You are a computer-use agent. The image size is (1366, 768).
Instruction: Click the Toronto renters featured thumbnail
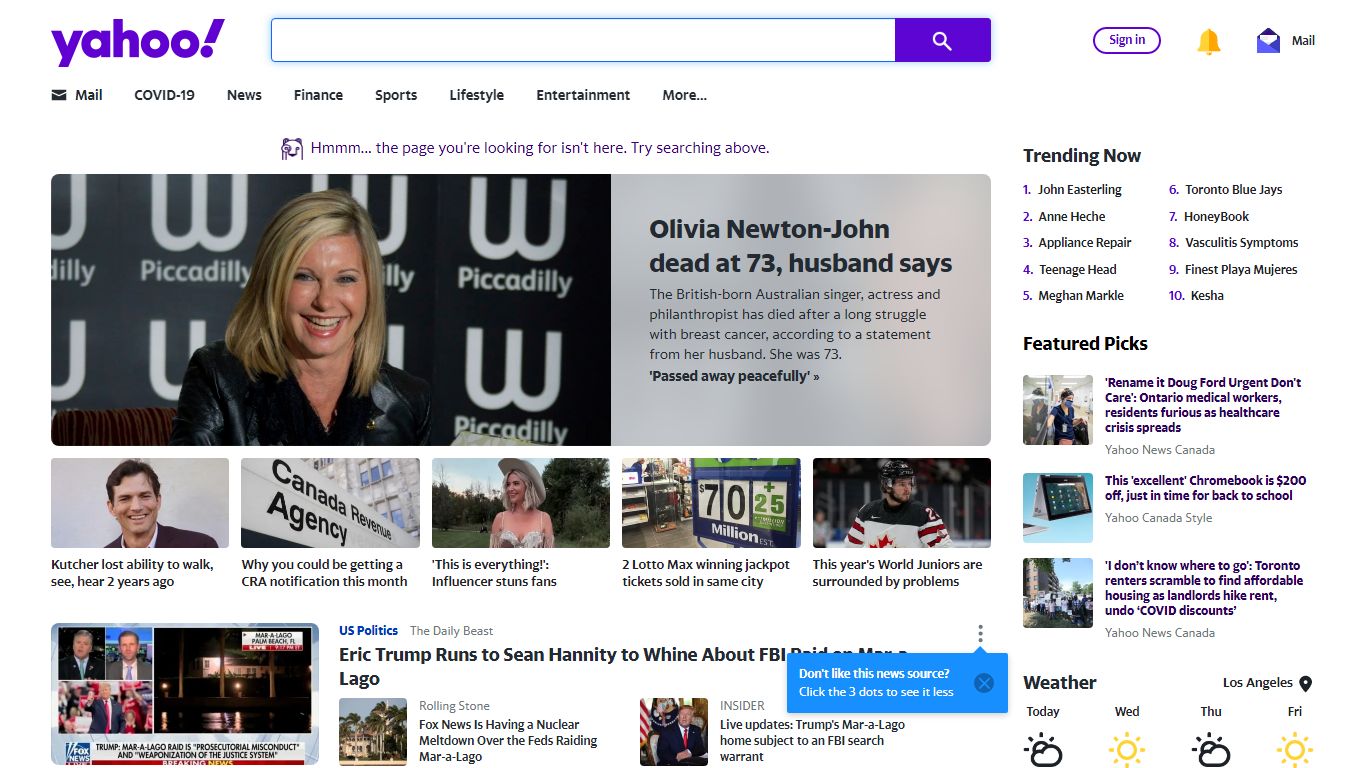1058,593
